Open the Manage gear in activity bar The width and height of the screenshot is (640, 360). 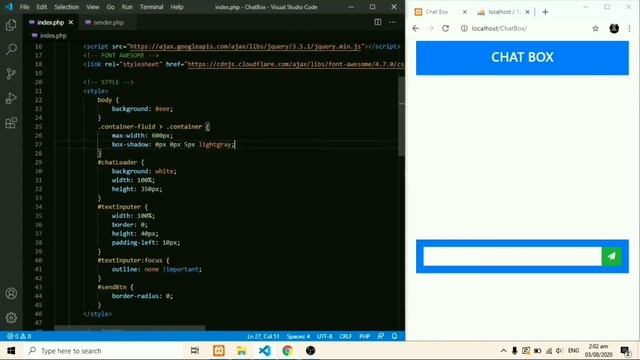click(x=11, y=318)
